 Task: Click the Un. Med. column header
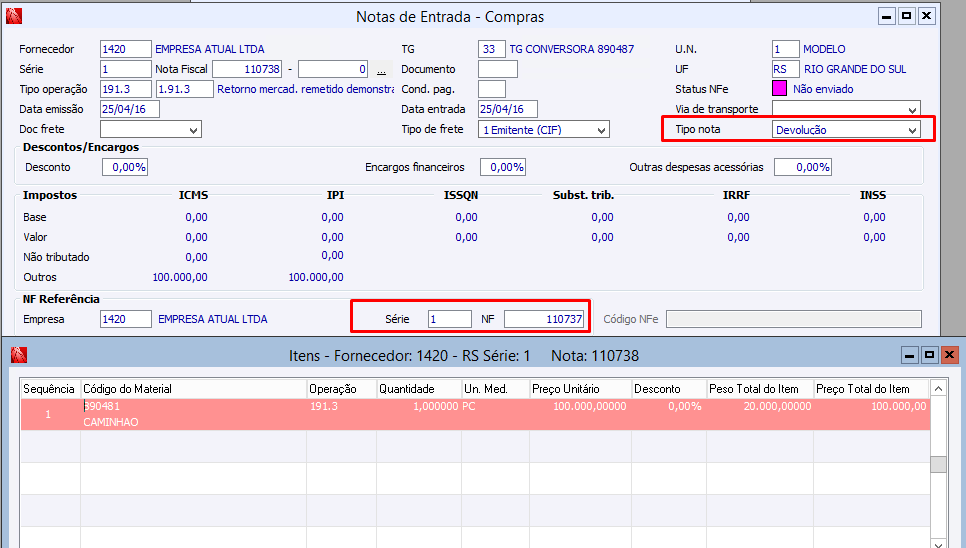(496, 389)
